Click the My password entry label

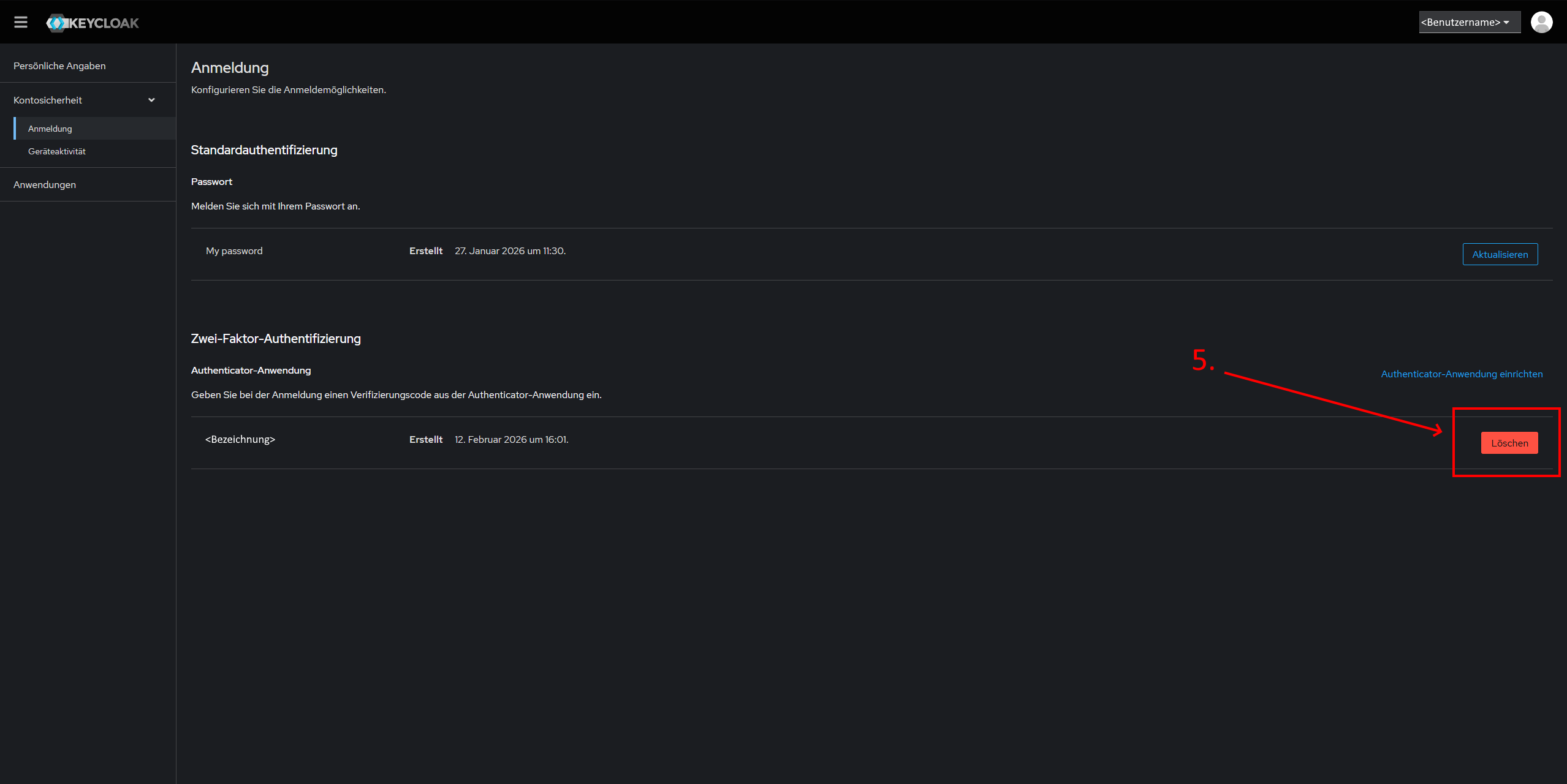(x=234, y=251)
